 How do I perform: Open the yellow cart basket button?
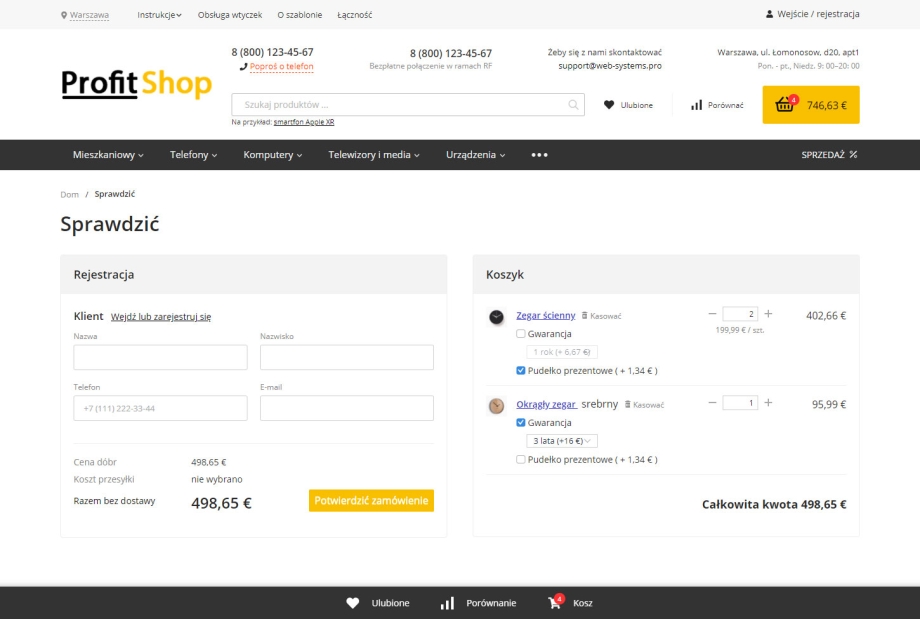click(x=810, y=105)
